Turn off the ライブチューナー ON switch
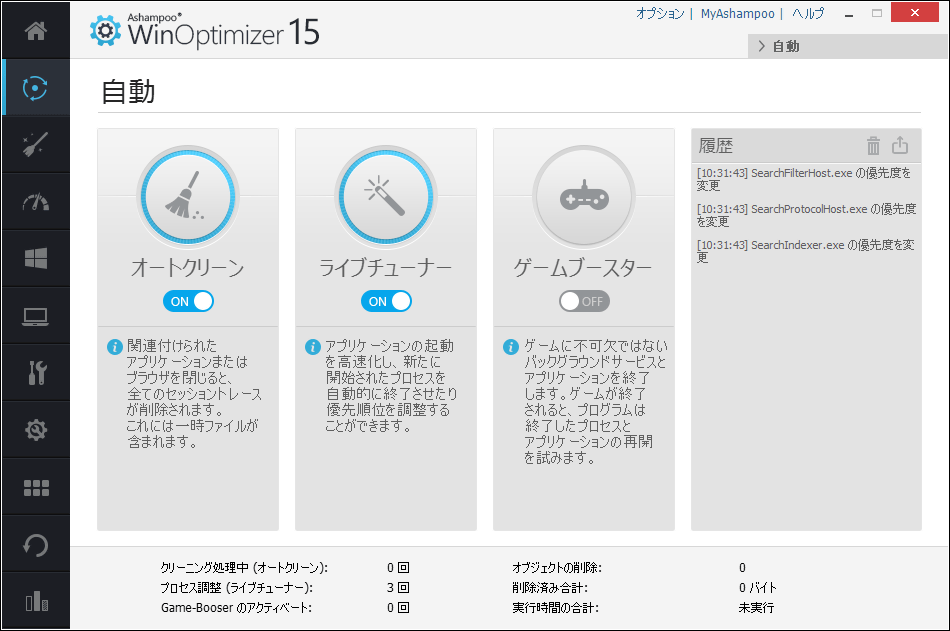The height and width of the screenshot is (631, 950). click(x=386, y=301)
